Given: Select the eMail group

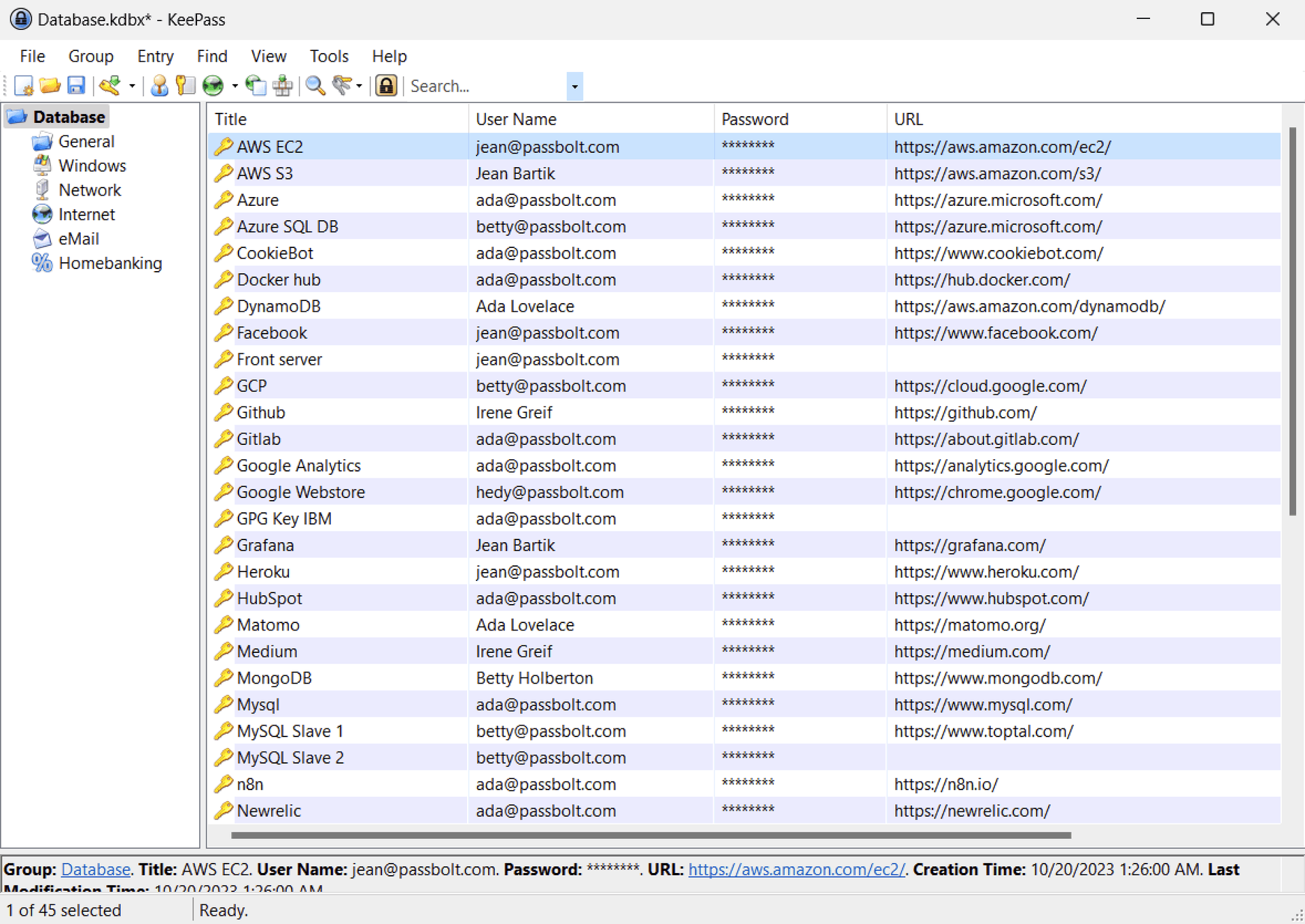Looking at the screenshot, I should click(x=79, y=239).
